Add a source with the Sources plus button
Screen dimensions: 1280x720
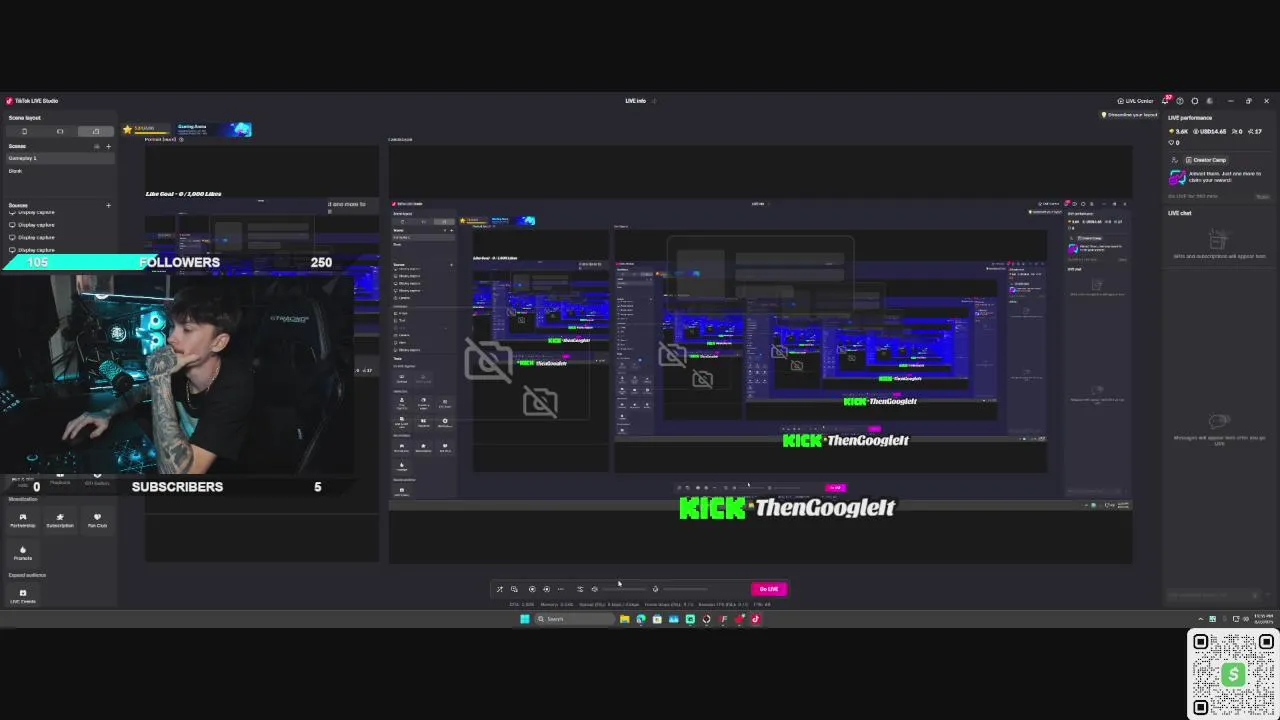(x=108, y=205)
